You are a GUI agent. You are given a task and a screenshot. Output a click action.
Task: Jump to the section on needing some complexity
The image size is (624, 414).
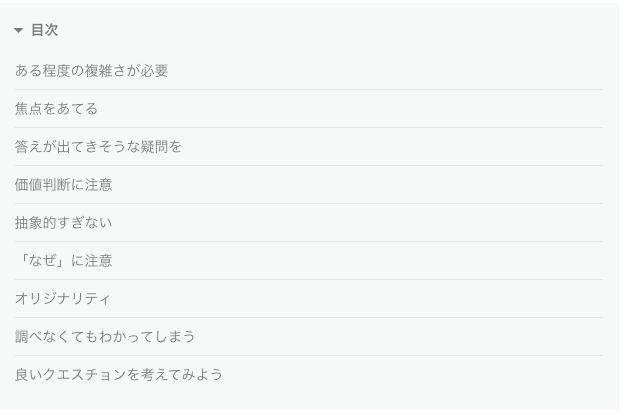click(92, 71)
